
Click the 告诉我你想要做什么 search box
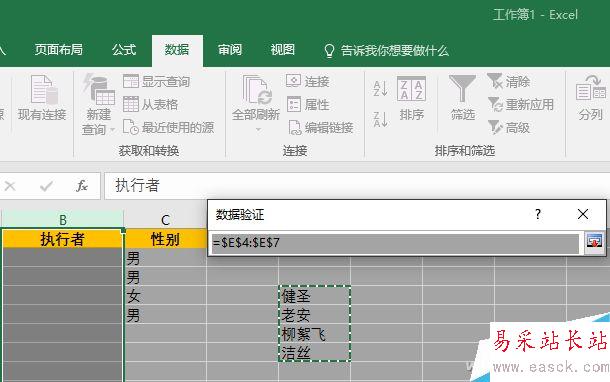click(387, 51)
